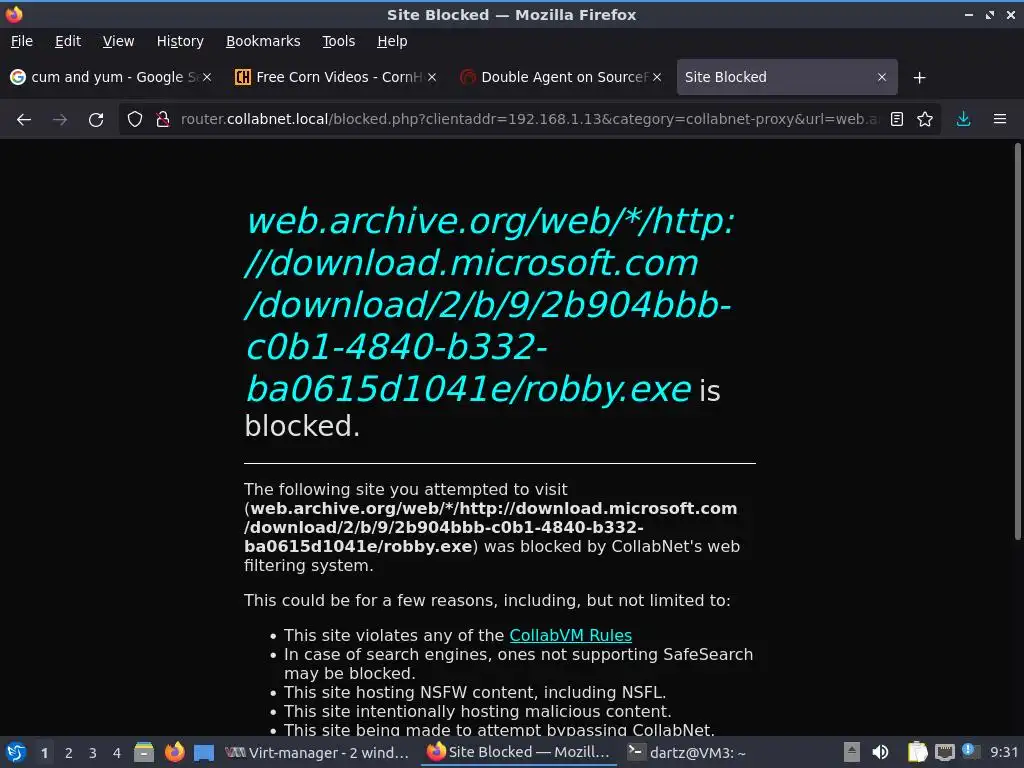Go back to the previous page
This screenshot has height=768, width=1024.
click(24, 120)
